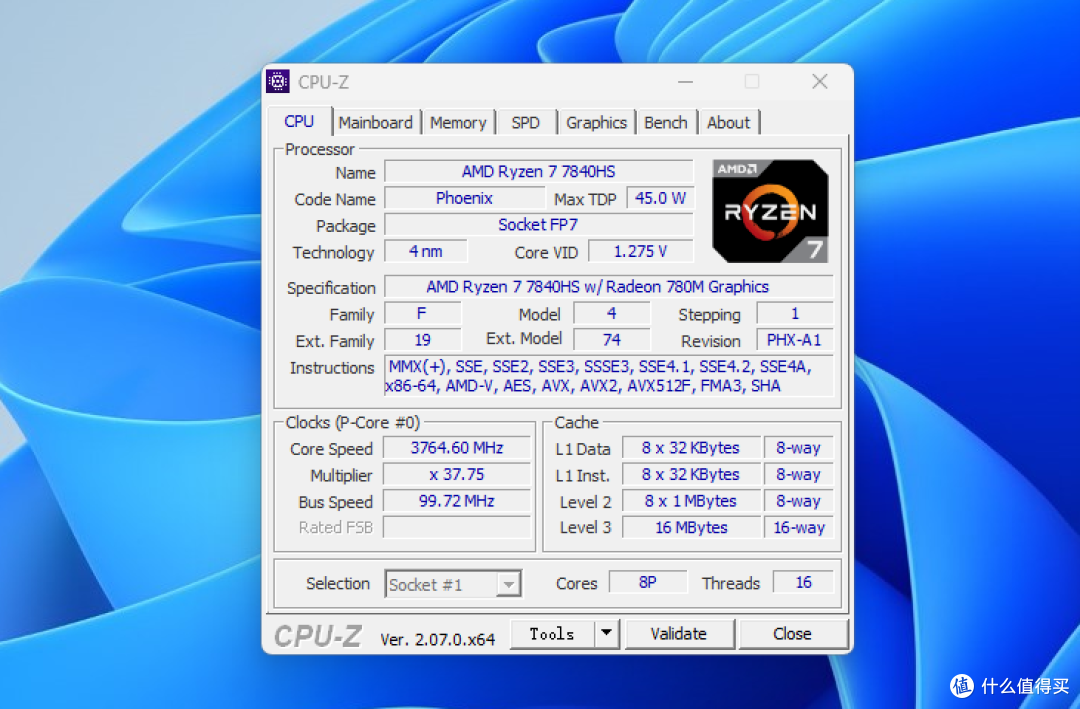Click the Level 2 value 8 x 1 MBytes
Viewport: 1080px width, 709px height.
[x=691, y=501]
